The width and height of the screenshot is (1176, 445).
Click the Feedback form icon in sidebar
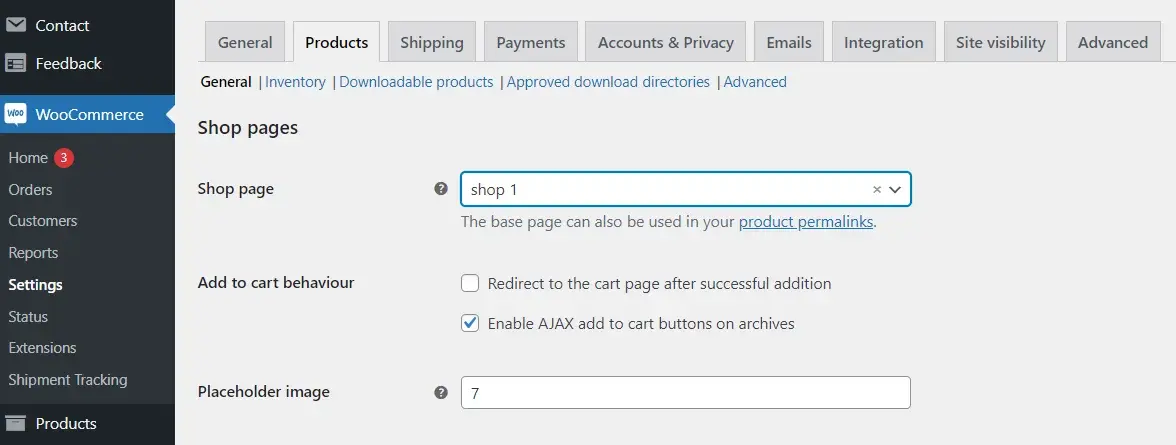click(16, 63)
